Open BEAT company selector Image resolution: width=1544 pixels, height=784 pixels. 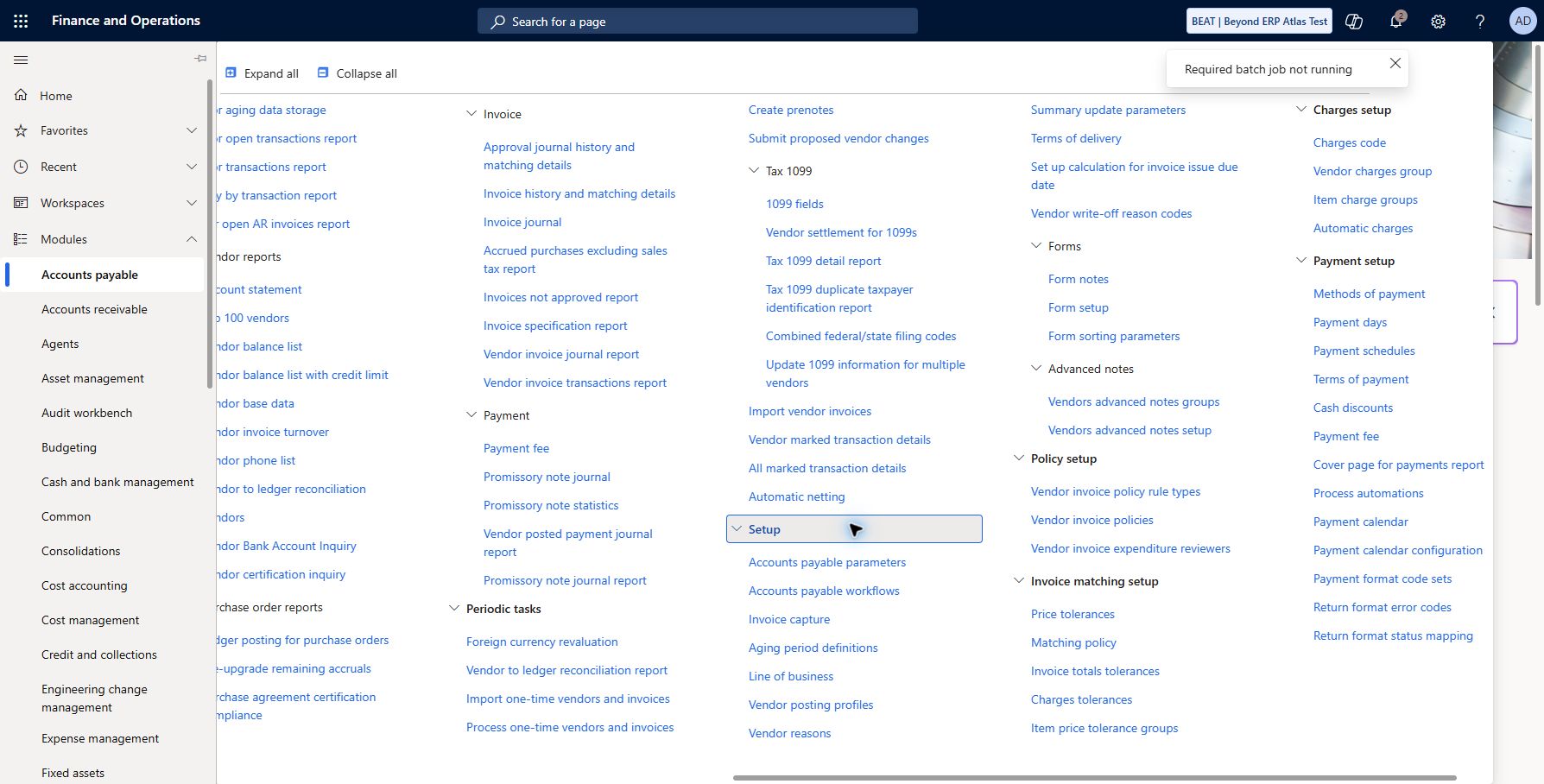click(1260, 22)
